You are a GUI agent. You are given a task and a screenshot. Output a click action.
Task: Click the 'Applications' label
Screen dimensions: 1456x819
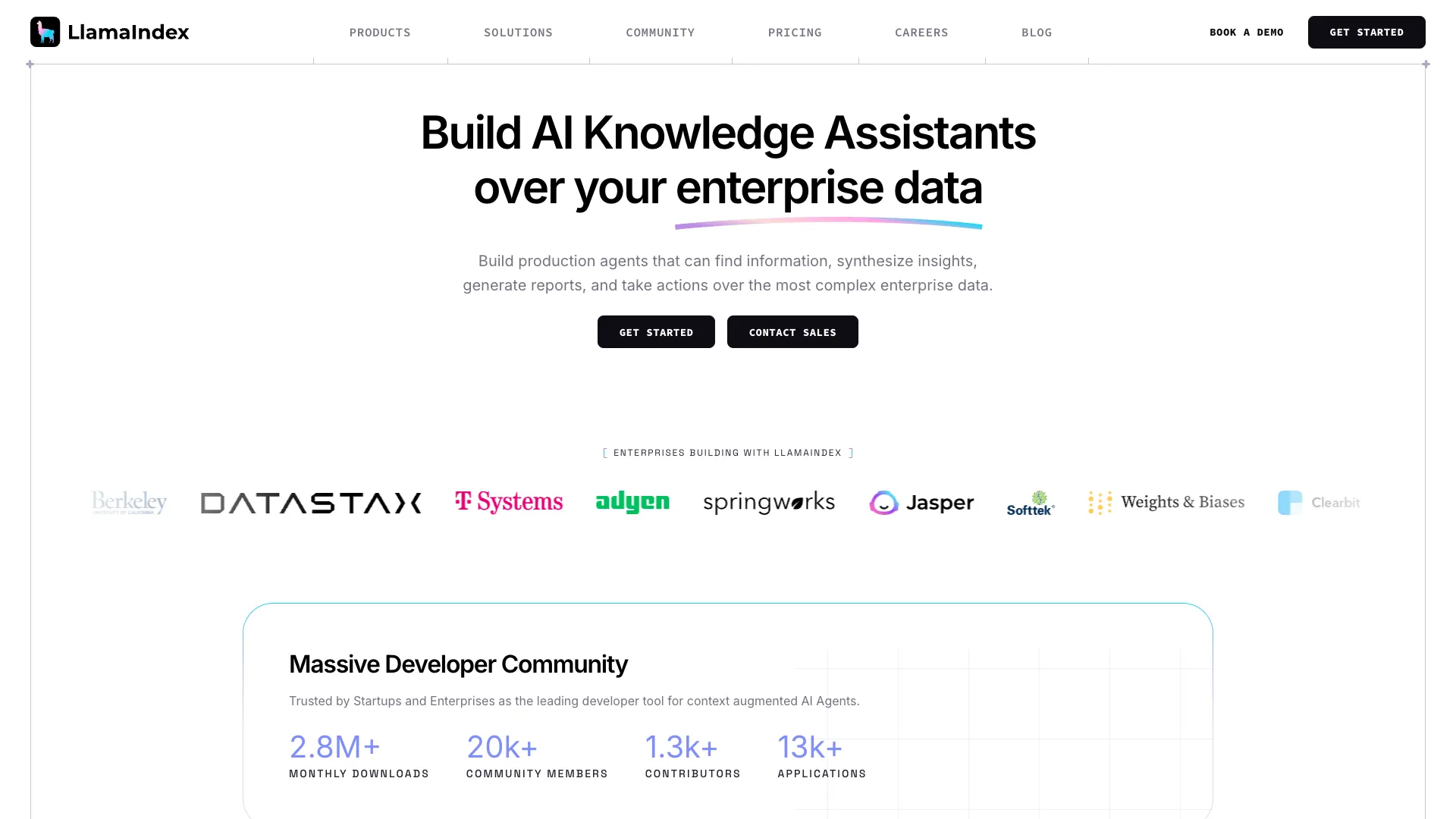click(x=822, y=773)
